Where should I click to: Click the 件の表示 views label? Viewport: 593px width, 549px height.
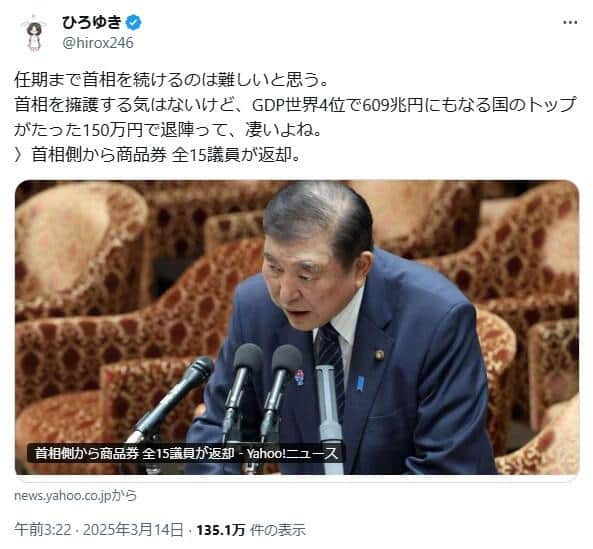278,530
